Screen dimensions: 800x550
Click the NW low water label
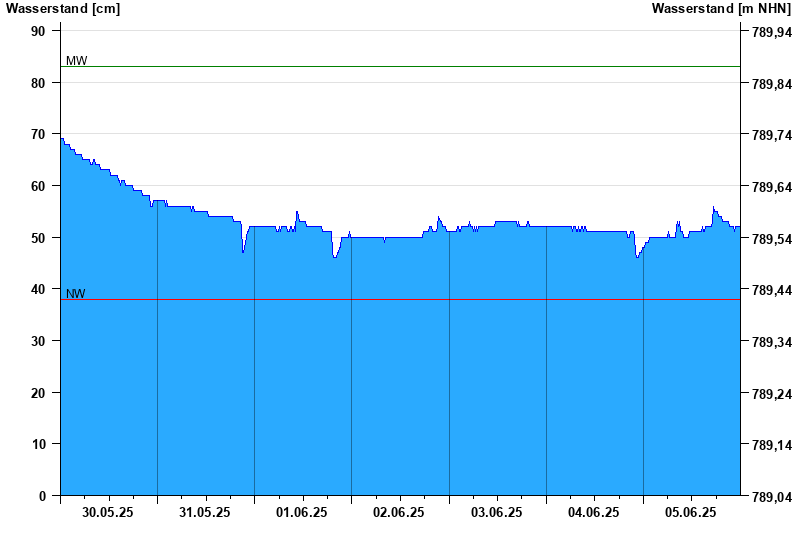(75, 294)
